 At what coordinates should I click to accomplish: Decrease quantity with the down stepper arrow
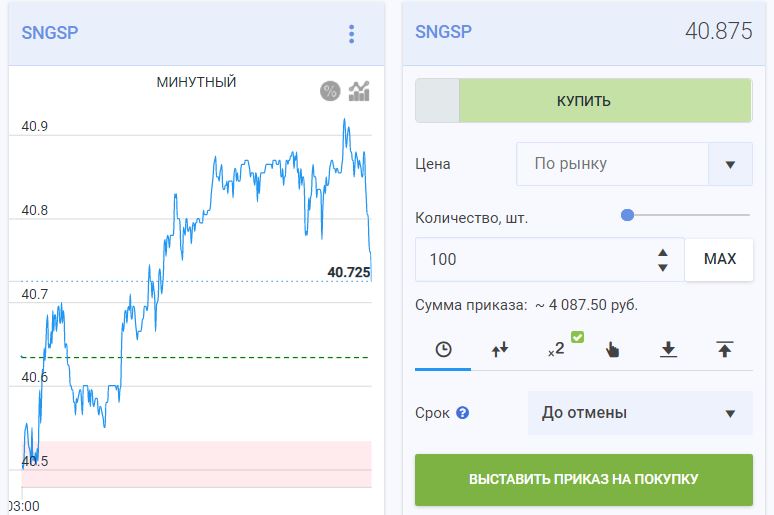[663, 268]
